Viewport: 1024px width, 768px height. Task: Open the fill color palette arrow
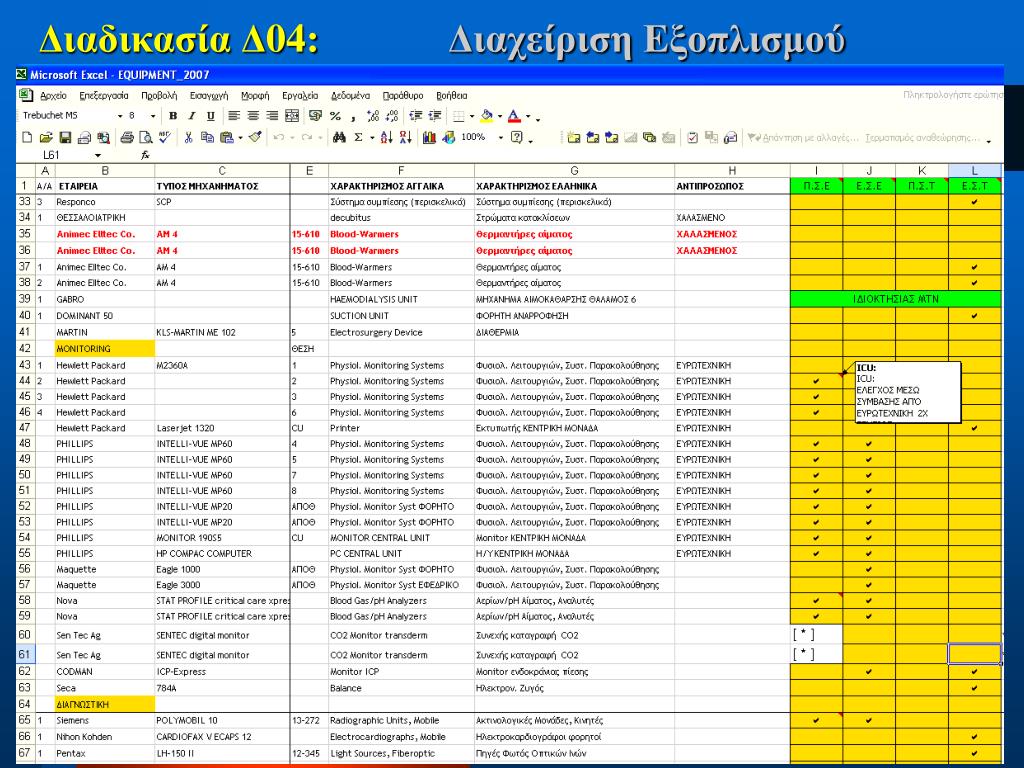[x=500, y=116]
